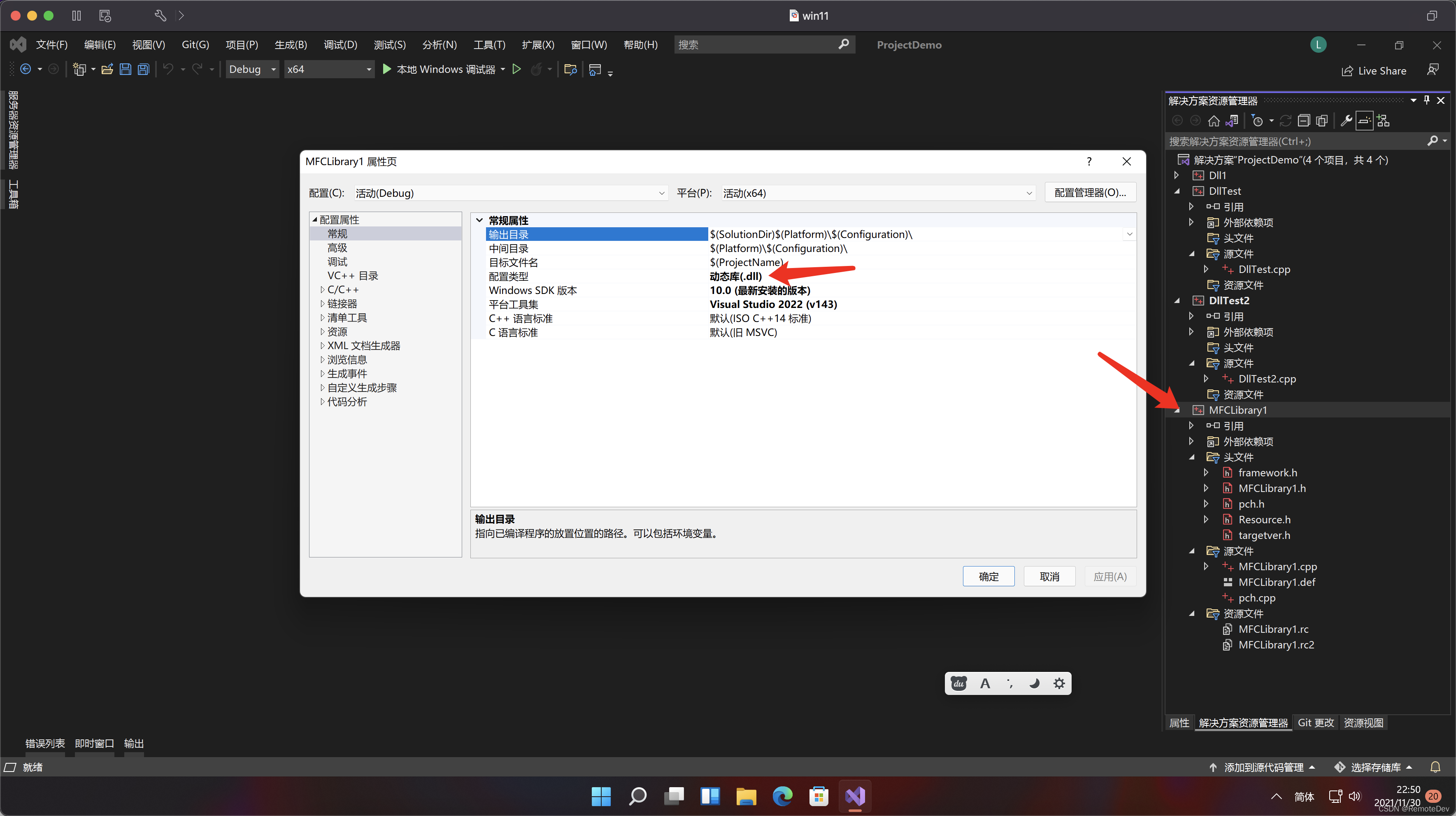Collapse the DllTest2 project node

click(x=1177, y=300)
